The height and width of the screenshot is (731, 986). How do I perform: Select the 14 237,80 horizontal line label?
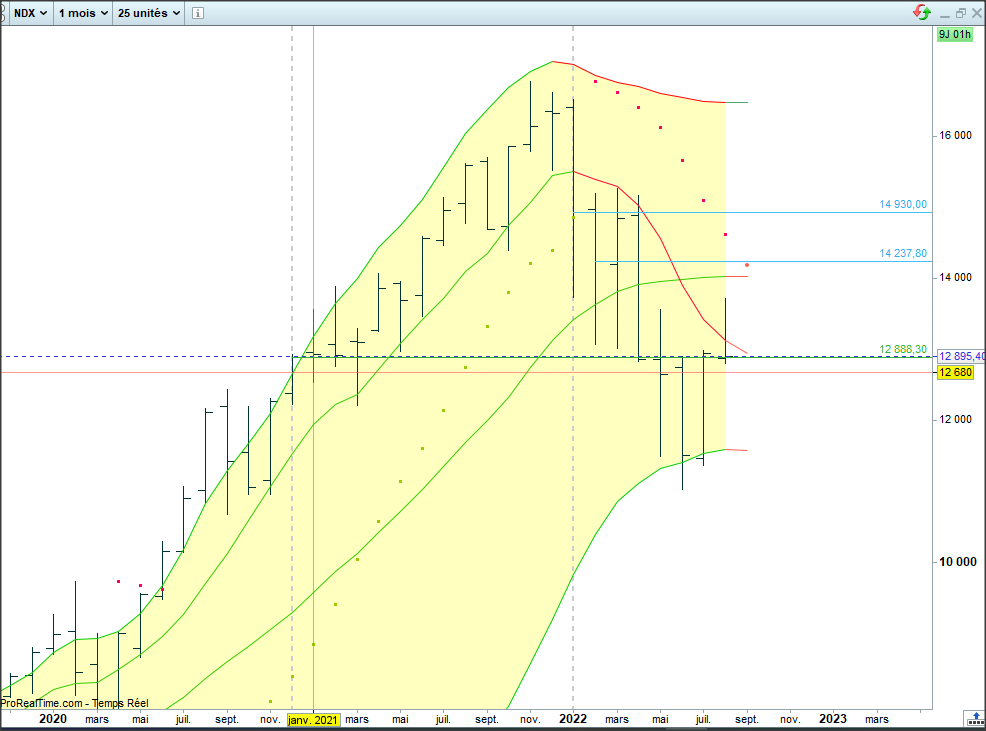903,254
